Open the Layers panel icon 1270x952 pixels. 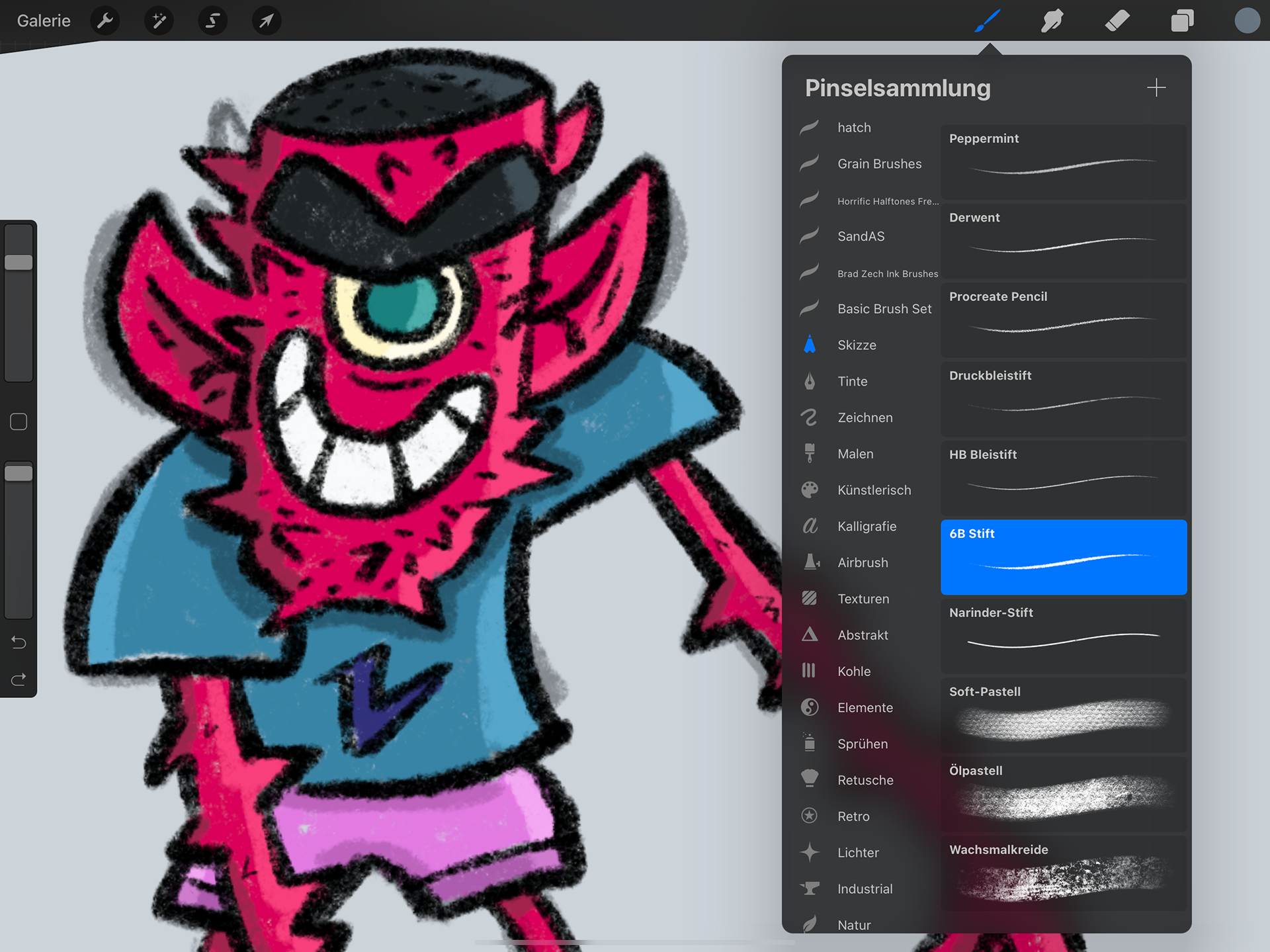1182,21
